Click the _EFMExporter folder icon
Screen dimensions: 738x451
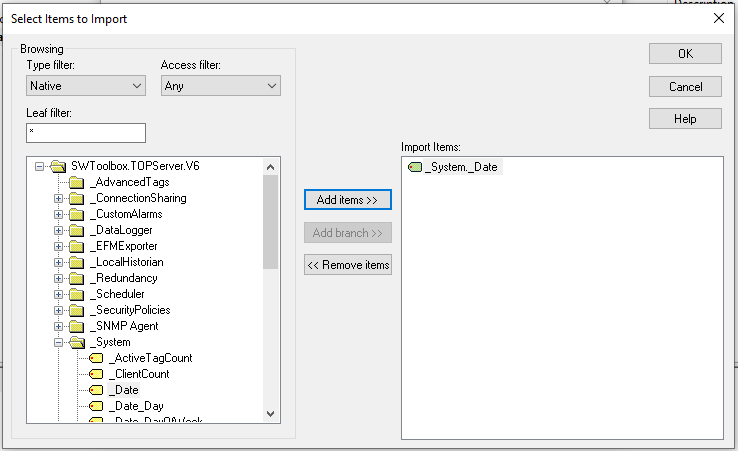pyautogui.click(x=76, y=246)
